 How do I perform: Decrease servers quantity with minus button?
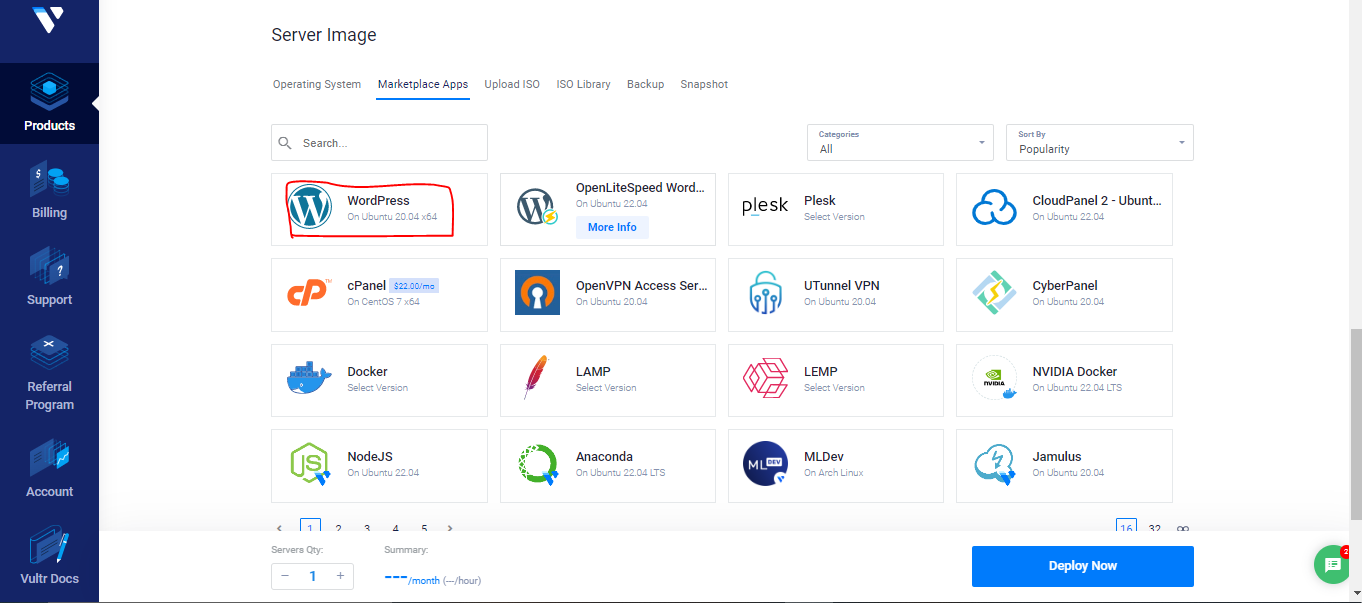tap(285, 576)
